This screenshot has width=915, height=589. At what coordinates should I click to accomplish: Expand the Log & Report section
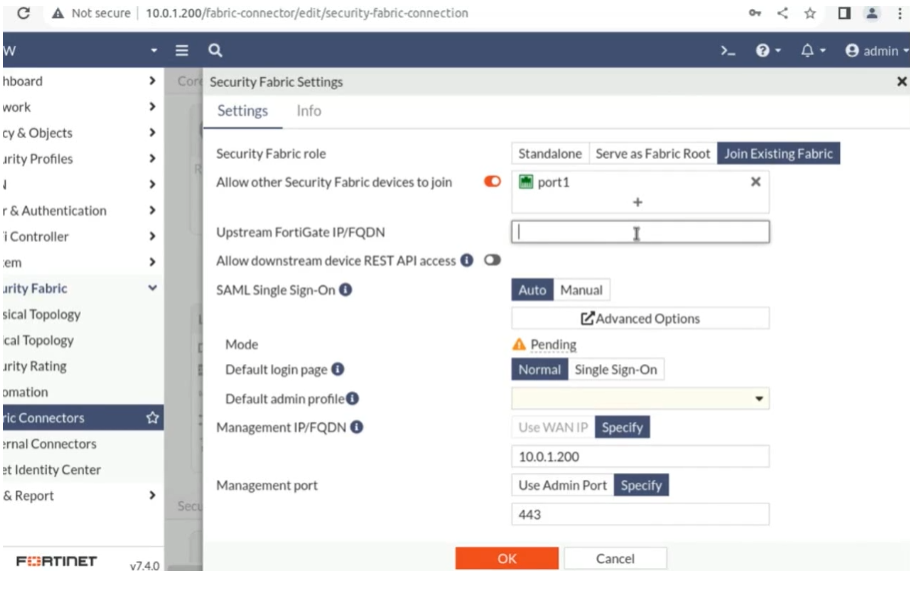[152, 495]
